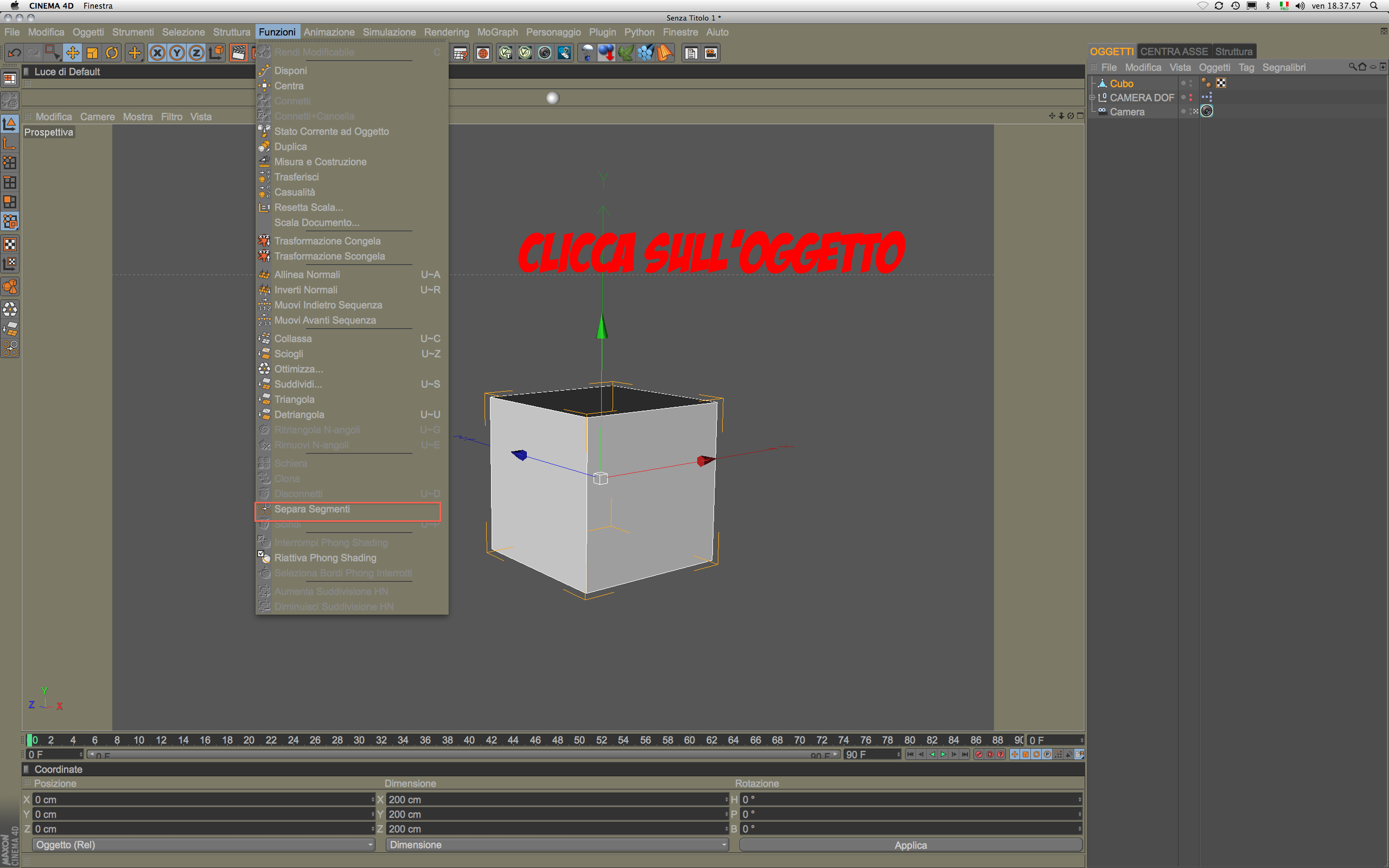The width and height of the screenshot is (1389, 868).
Task: Toggle the parameter keyframe P button
Action: pyautogui.click(x=1048, y=754)
